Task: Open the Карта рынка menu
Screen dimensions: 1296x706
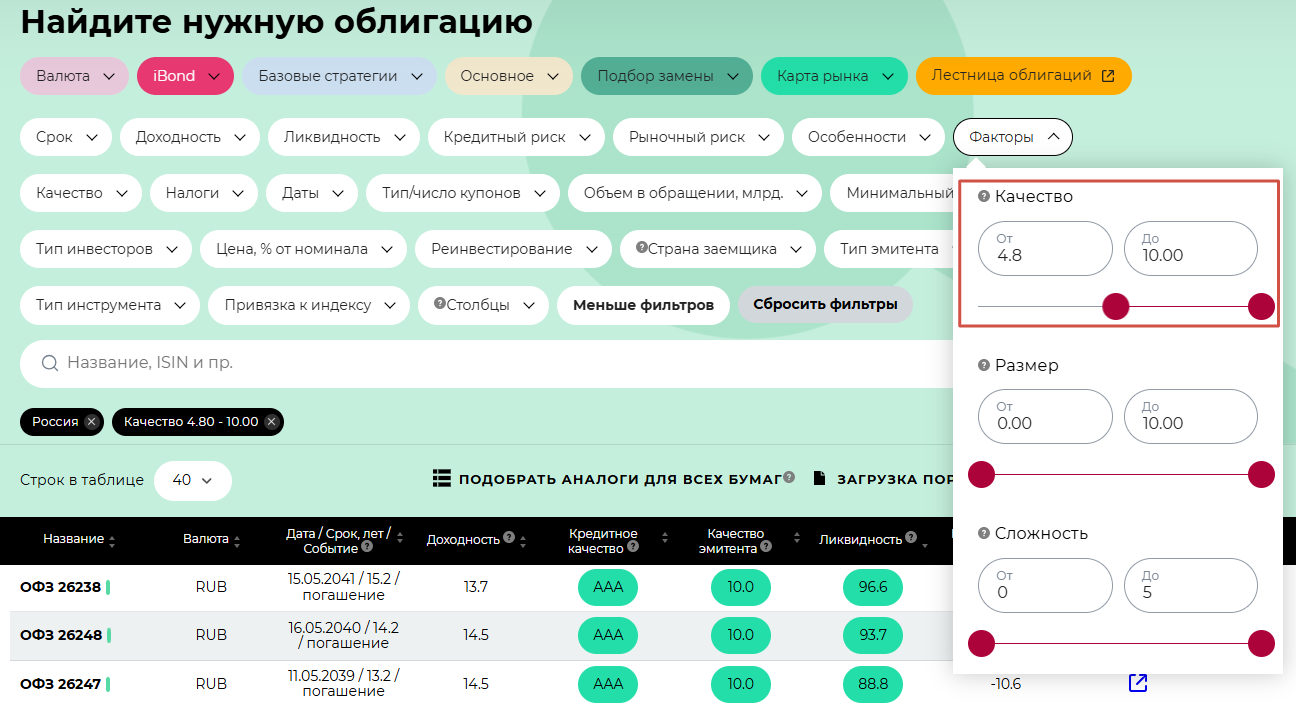Action: click(x=834, y=76)
